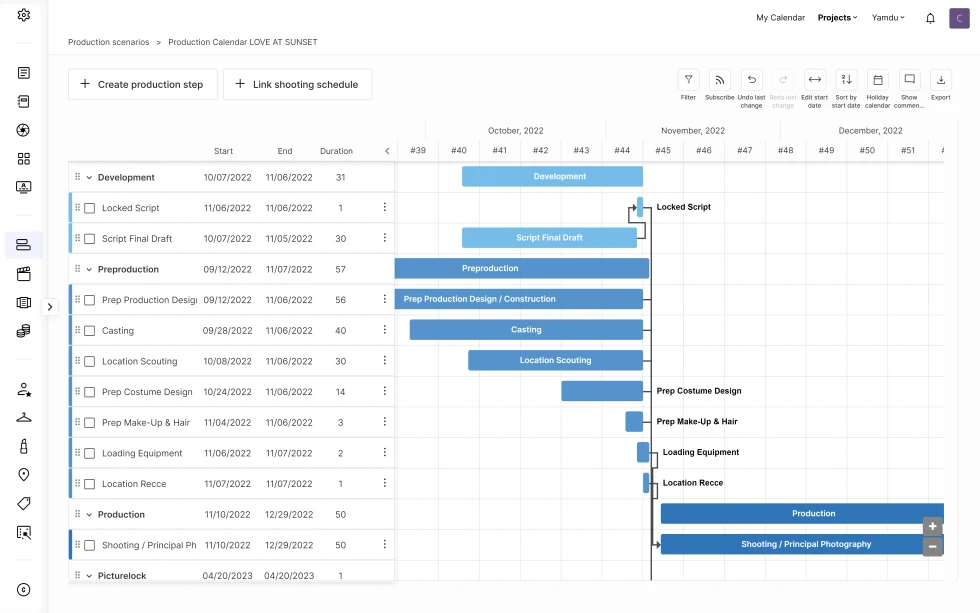
Task: Click the purple user avatar
Action: (959, 18)
